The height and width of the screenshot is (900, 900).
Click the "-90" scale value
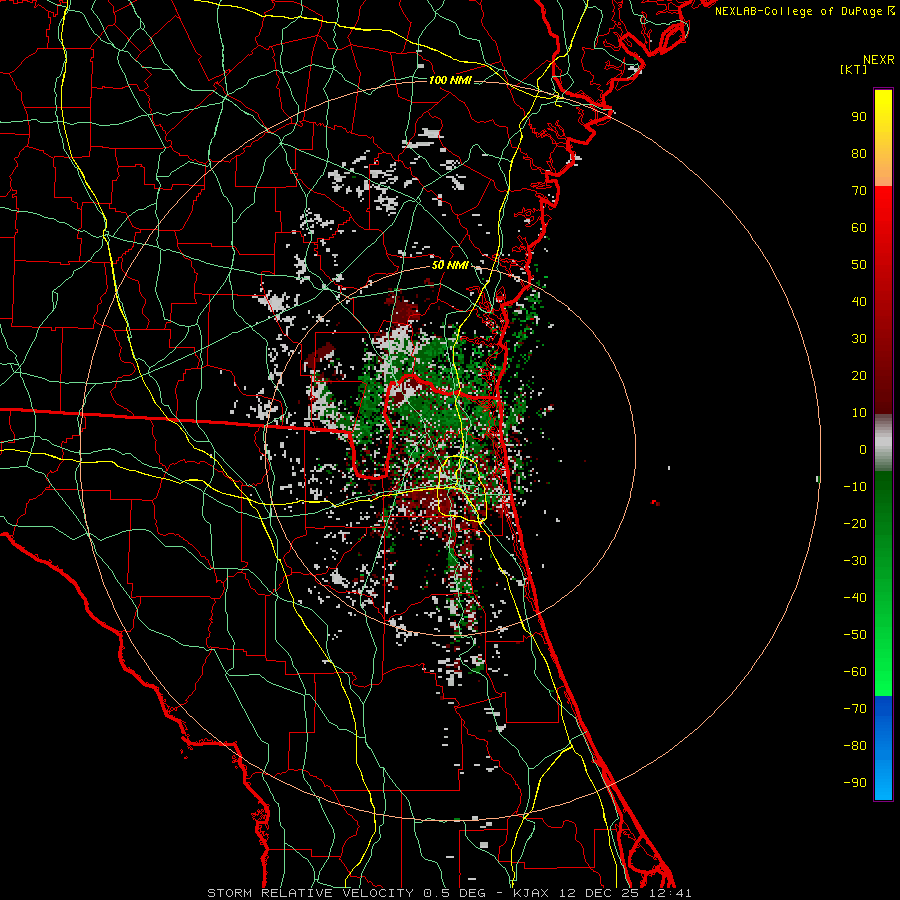coord(855,783)
